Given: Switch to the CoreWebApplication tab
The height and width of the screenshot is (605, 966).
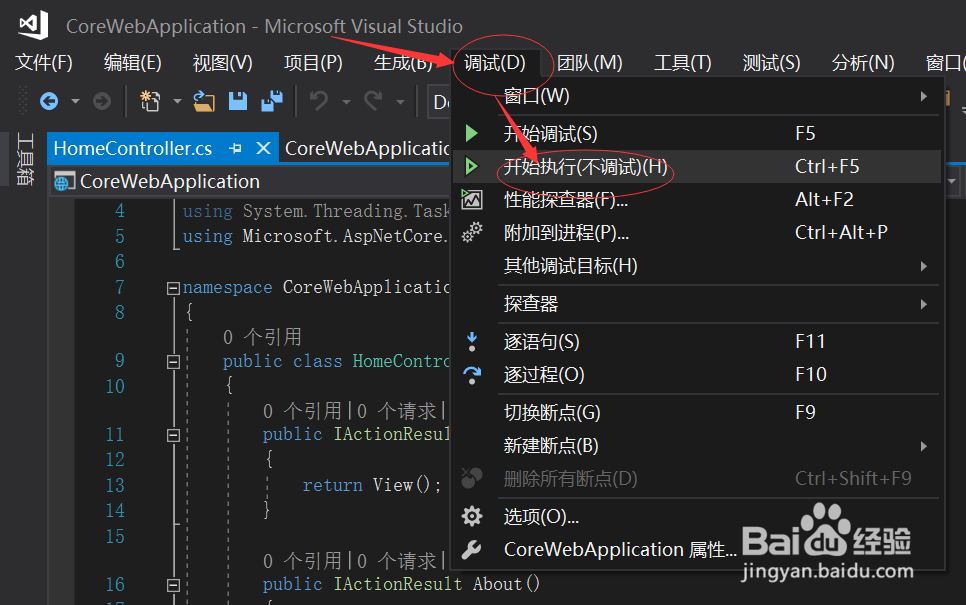Looking at the screenshot, I should pyautogui.click(x=367, y=148).
